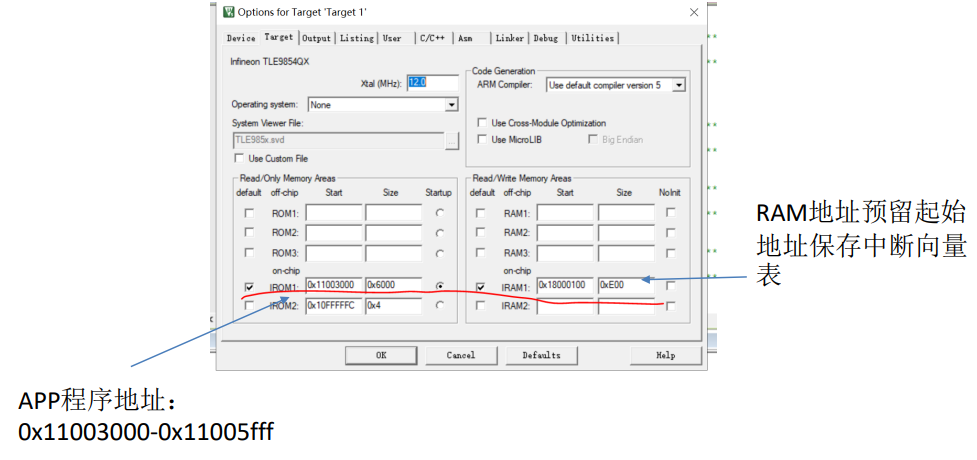Edit IROM1 Start address 0x11003000

coord(334,285)
